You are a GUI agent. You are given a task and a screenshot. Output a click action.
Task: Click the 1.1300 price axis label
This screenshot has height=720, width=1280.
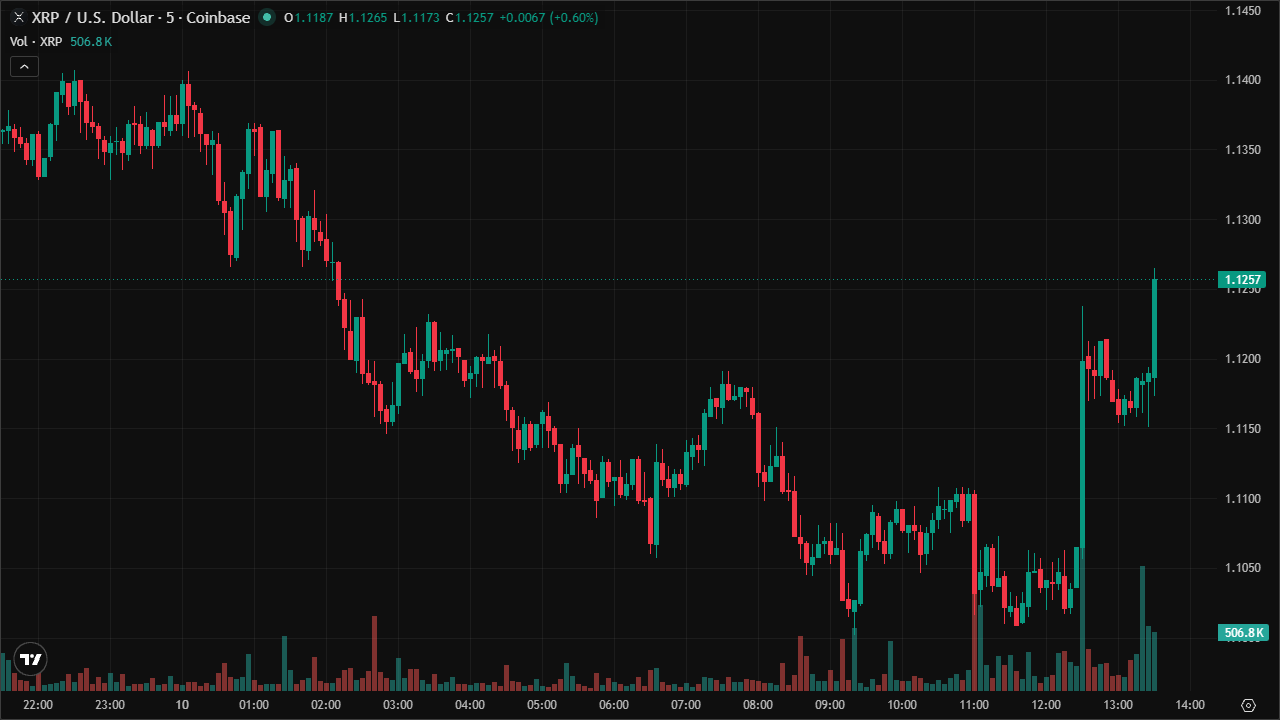tap(1243, 220)
